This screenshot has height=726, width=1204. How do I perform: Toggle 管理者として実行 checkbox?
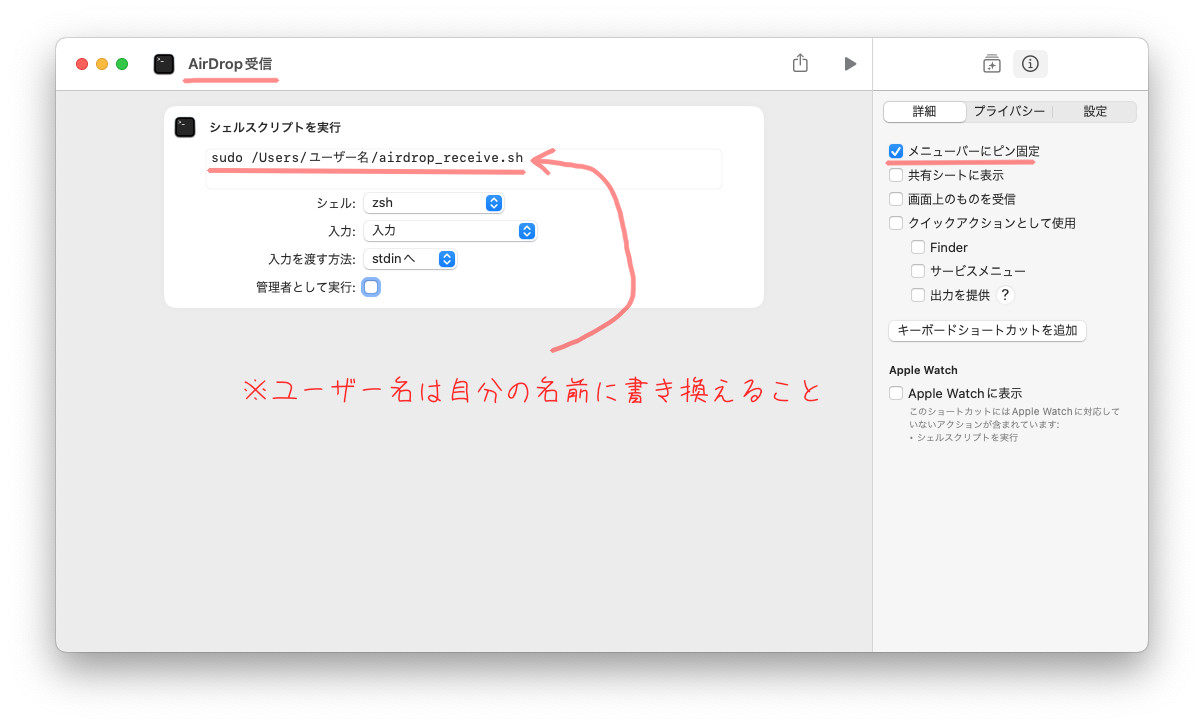coord(371,287)
